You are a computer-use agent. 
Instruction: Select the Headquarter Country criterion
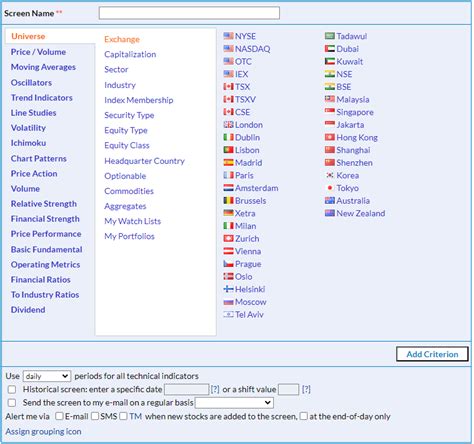point(144,161)
